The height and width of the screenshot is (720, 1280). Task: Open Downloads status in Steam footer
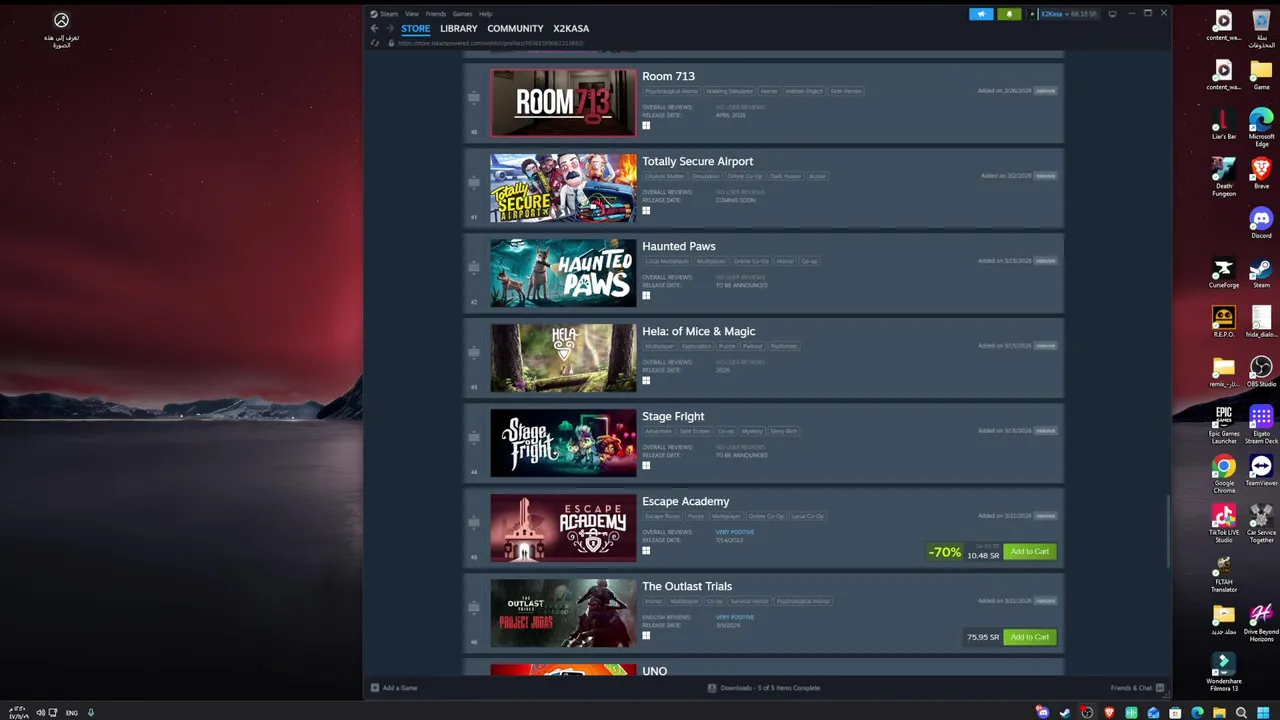764,688
